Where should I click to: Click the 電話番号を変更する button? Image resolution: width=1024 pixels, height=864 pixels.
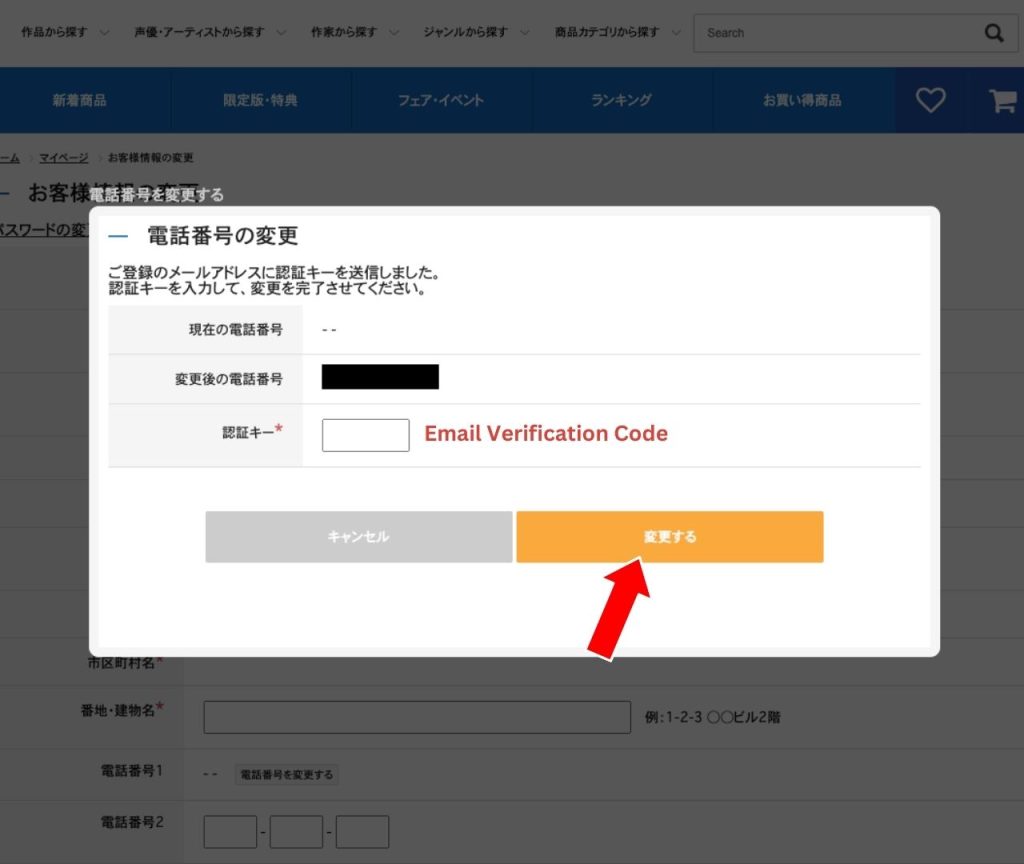pyautogui.click(x=287, y=775)
